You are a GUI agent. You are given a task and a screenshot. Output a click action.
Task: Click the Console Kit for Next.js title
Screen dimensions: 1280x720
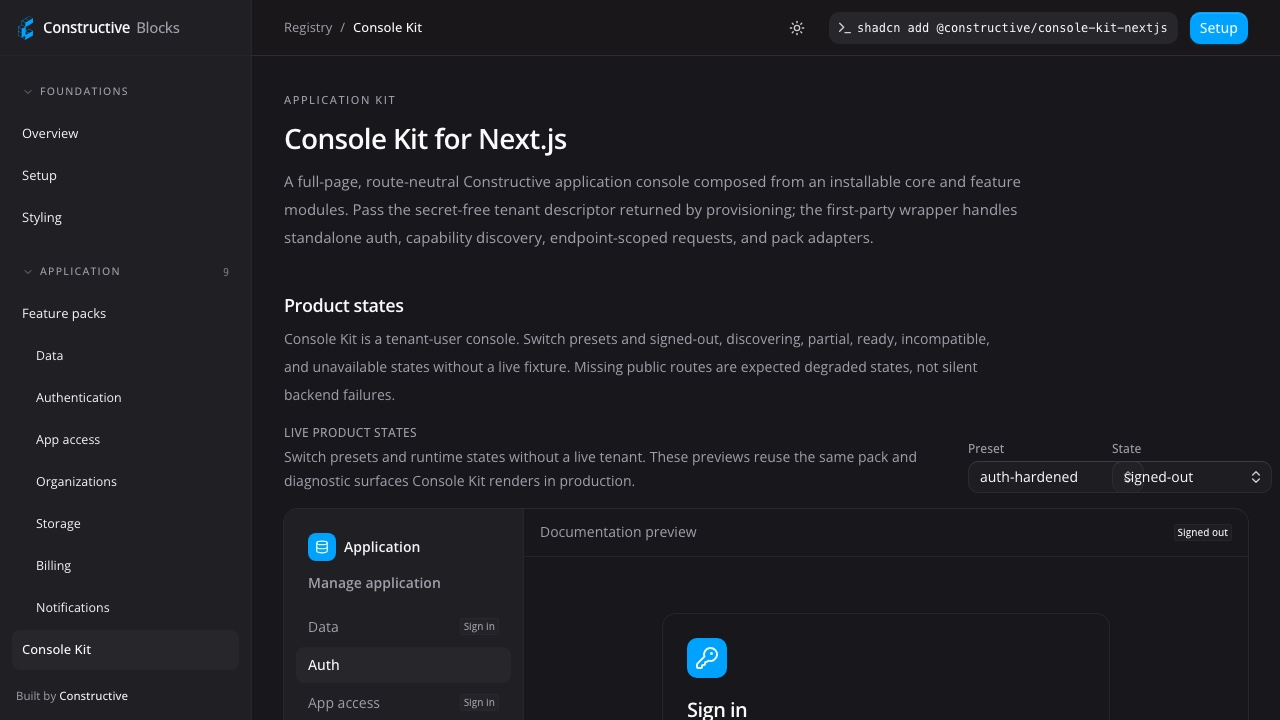tap(425, 139)
